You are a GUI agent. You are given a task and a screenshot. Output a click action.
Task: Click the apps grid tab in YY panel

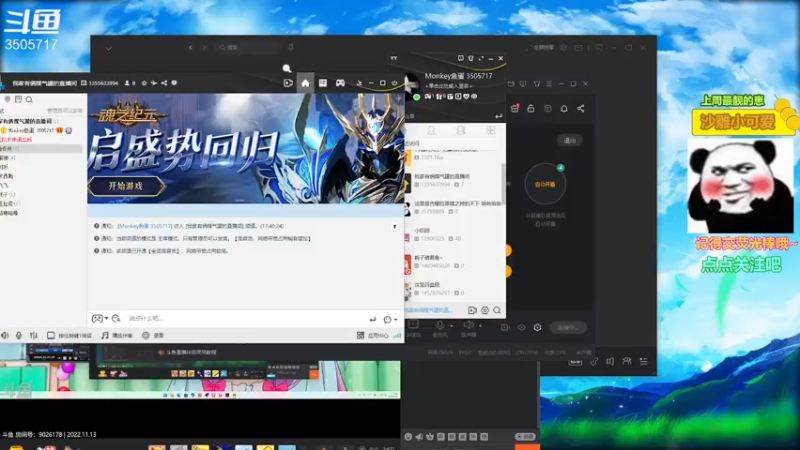click(x=490, y=131)
